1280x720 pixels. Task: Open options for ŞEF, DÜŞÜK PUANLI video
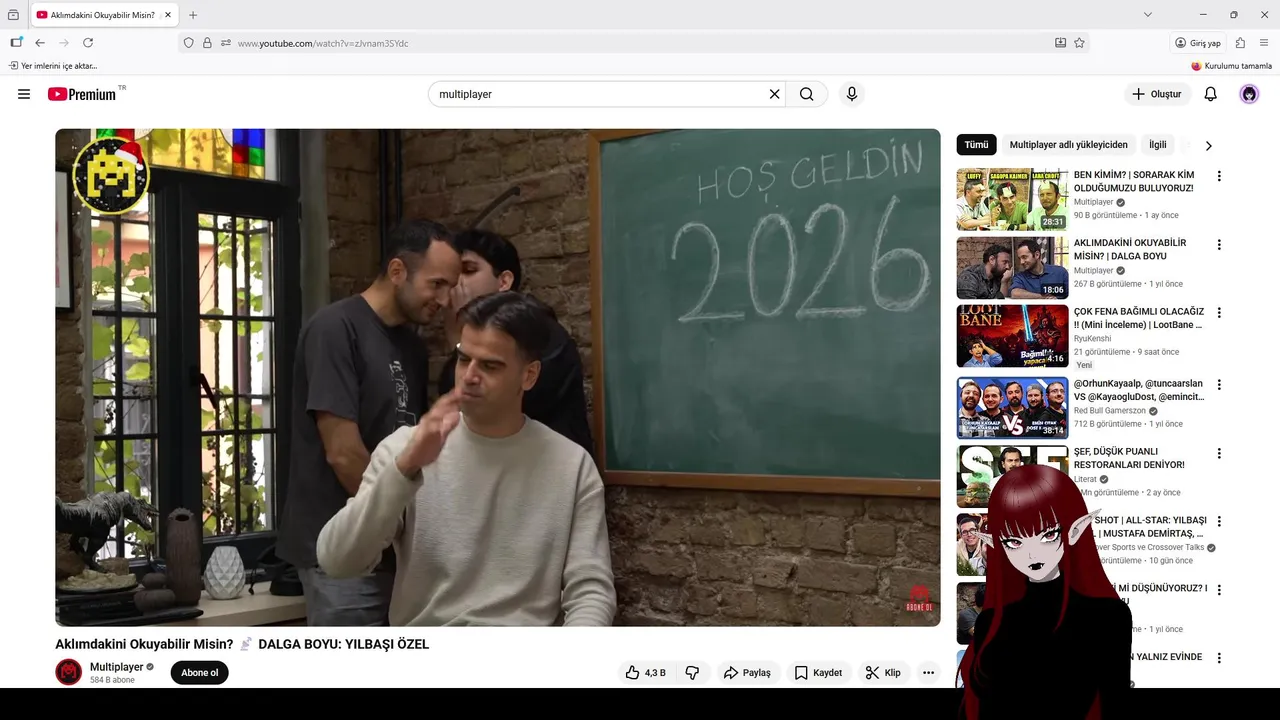(x=1219, y=453)
